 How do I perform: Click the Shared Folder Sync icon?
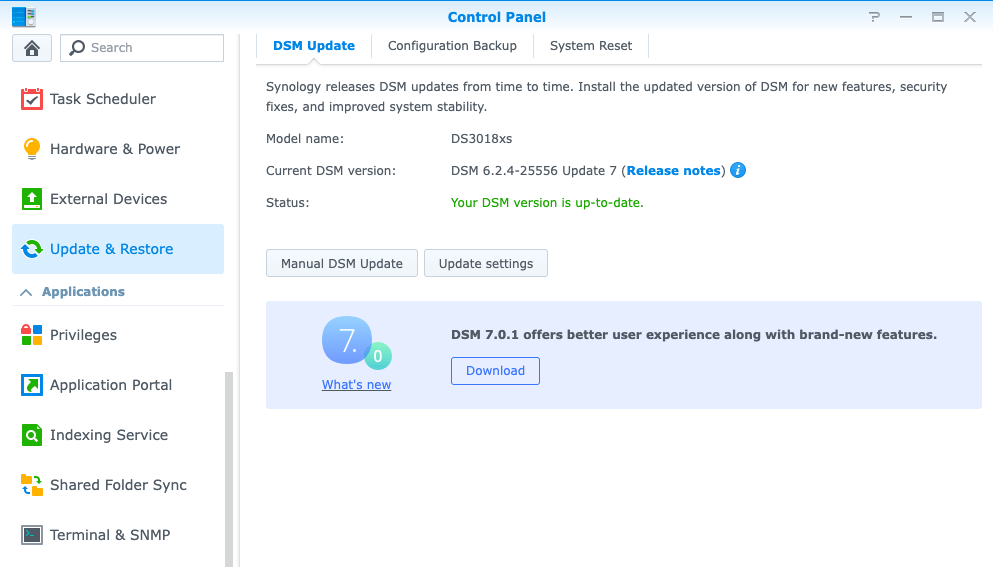[x=32, y=485]
